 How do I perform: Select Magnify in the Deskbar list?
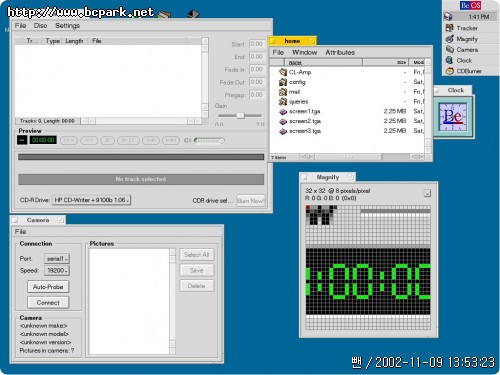click(x=471, y=39)
